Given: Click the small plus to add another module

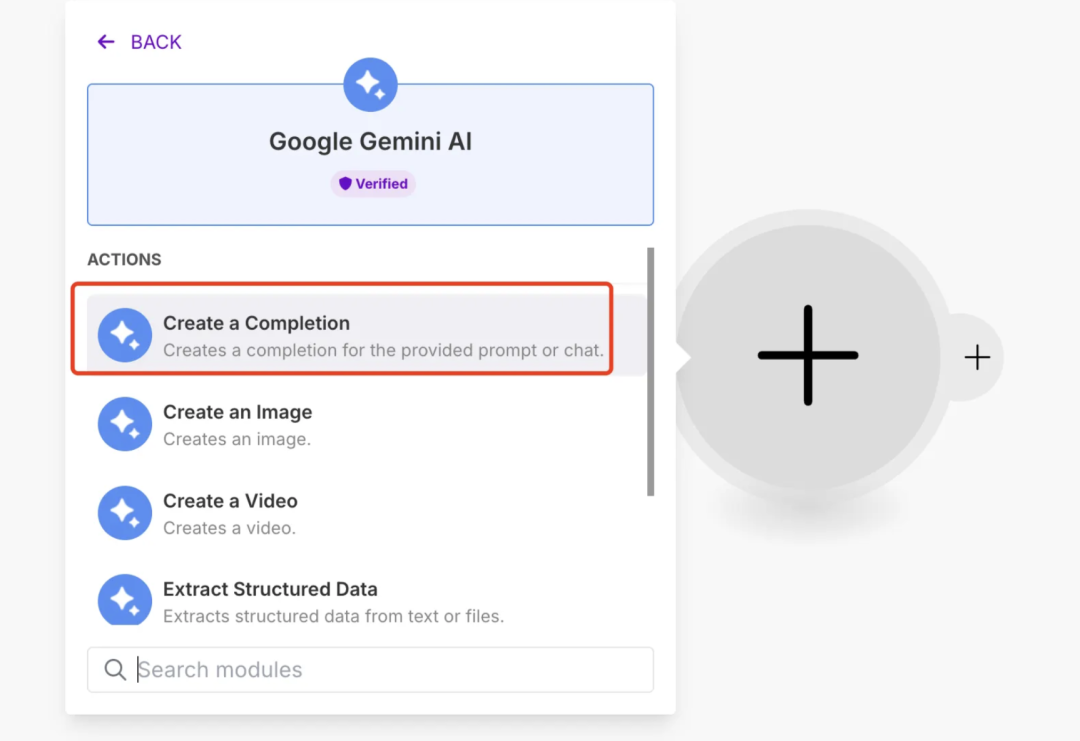Looking at the screenshot, I should pos(977,357).
